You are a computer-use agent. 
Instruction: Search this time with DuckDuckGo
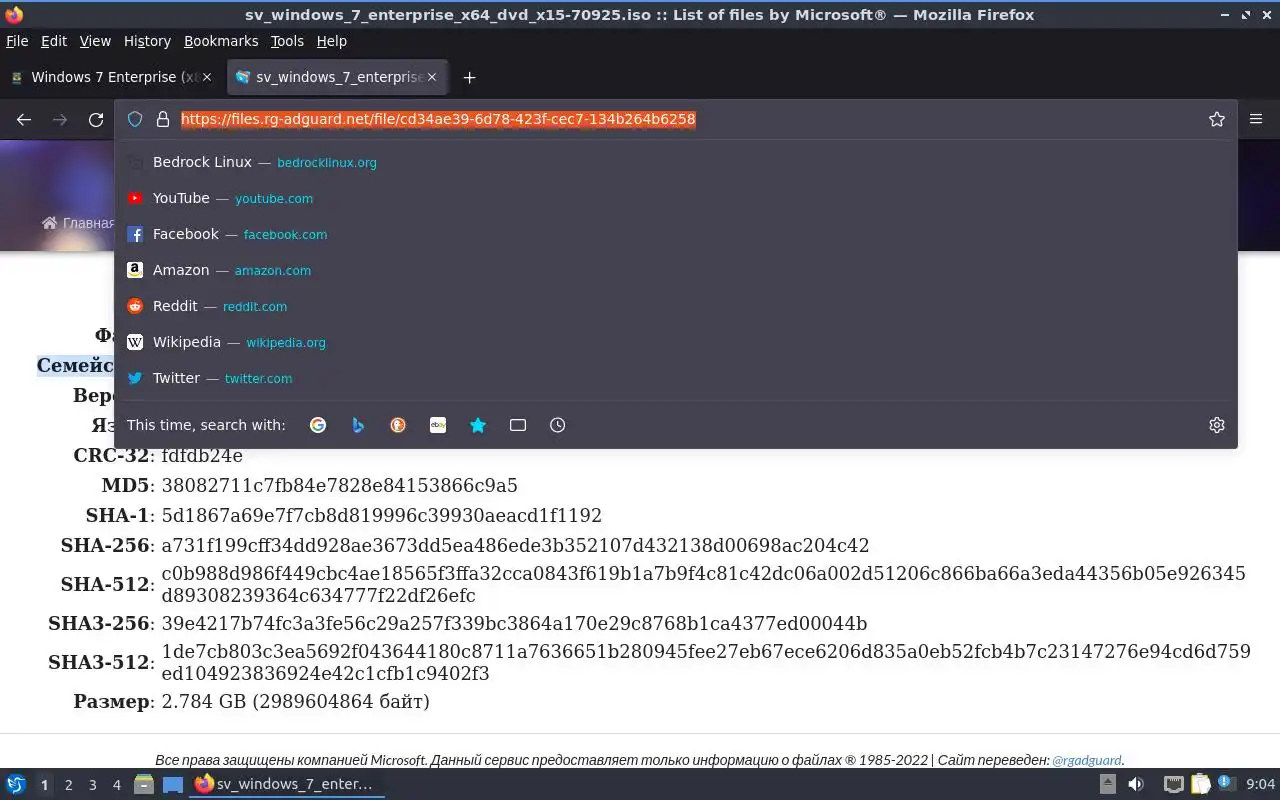pos(398,425)
